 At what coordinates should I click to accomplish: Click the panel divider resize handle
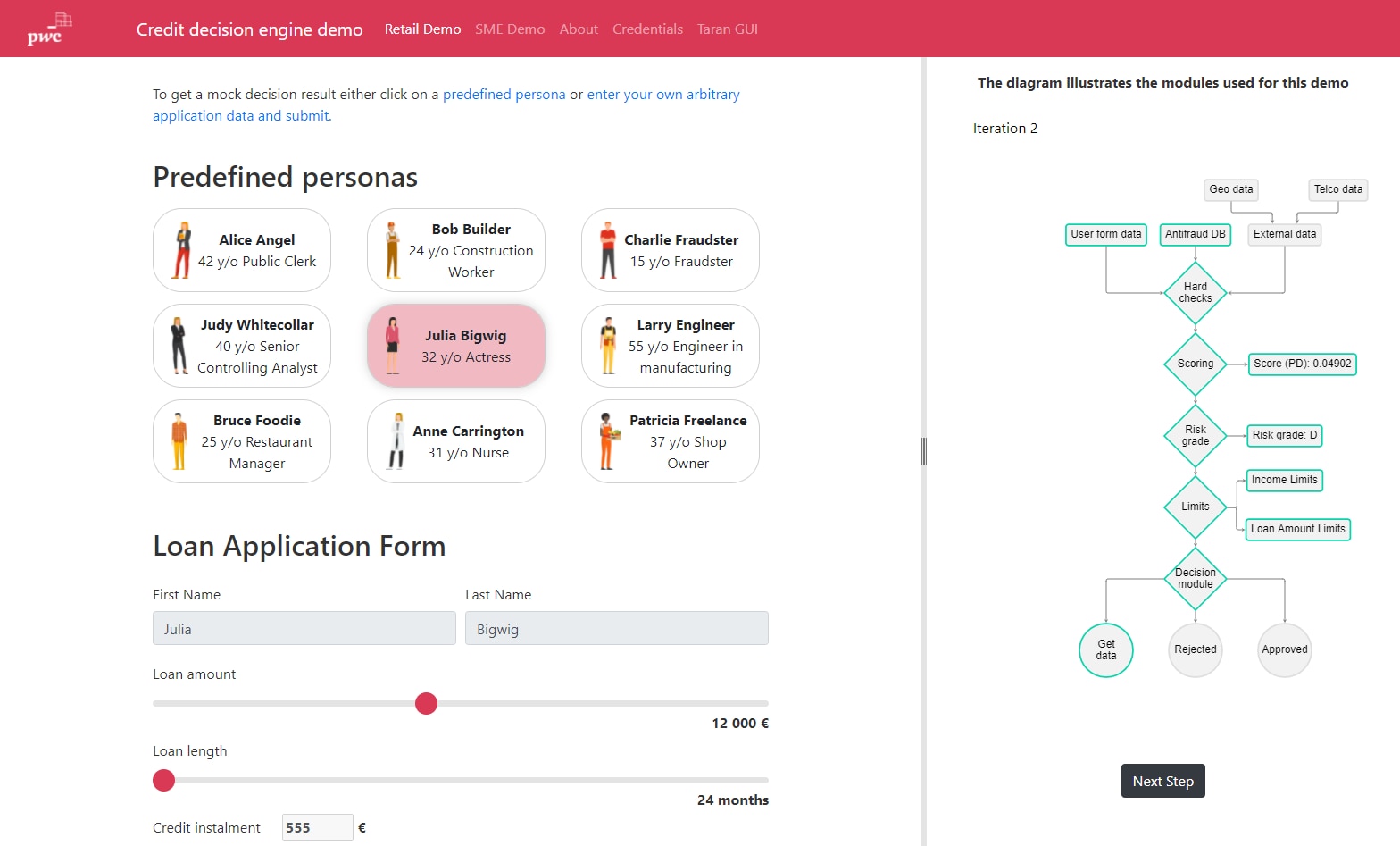(924, 451)
